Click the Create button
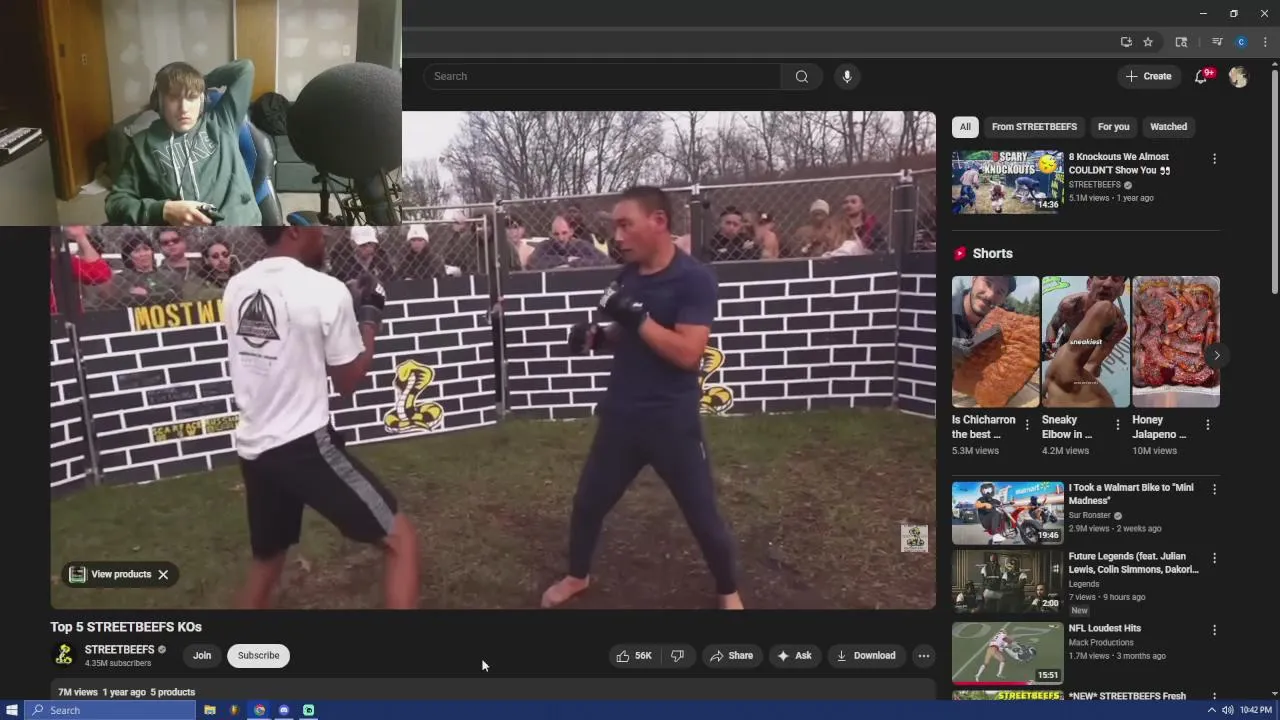 pyautogui.click(x=1148, y=76)
